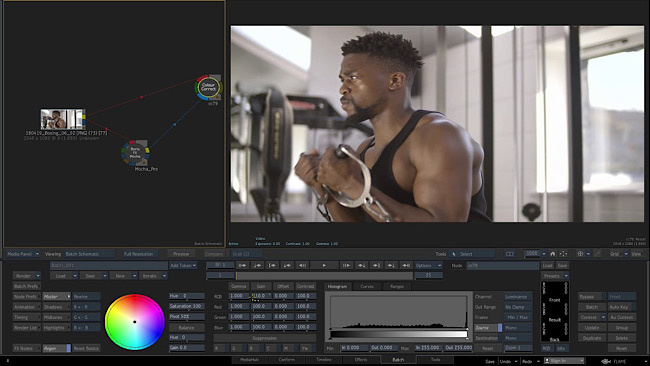Click the transport icon left of go-to-end
The height and width of the screenshot is (366, 650).
391,265
